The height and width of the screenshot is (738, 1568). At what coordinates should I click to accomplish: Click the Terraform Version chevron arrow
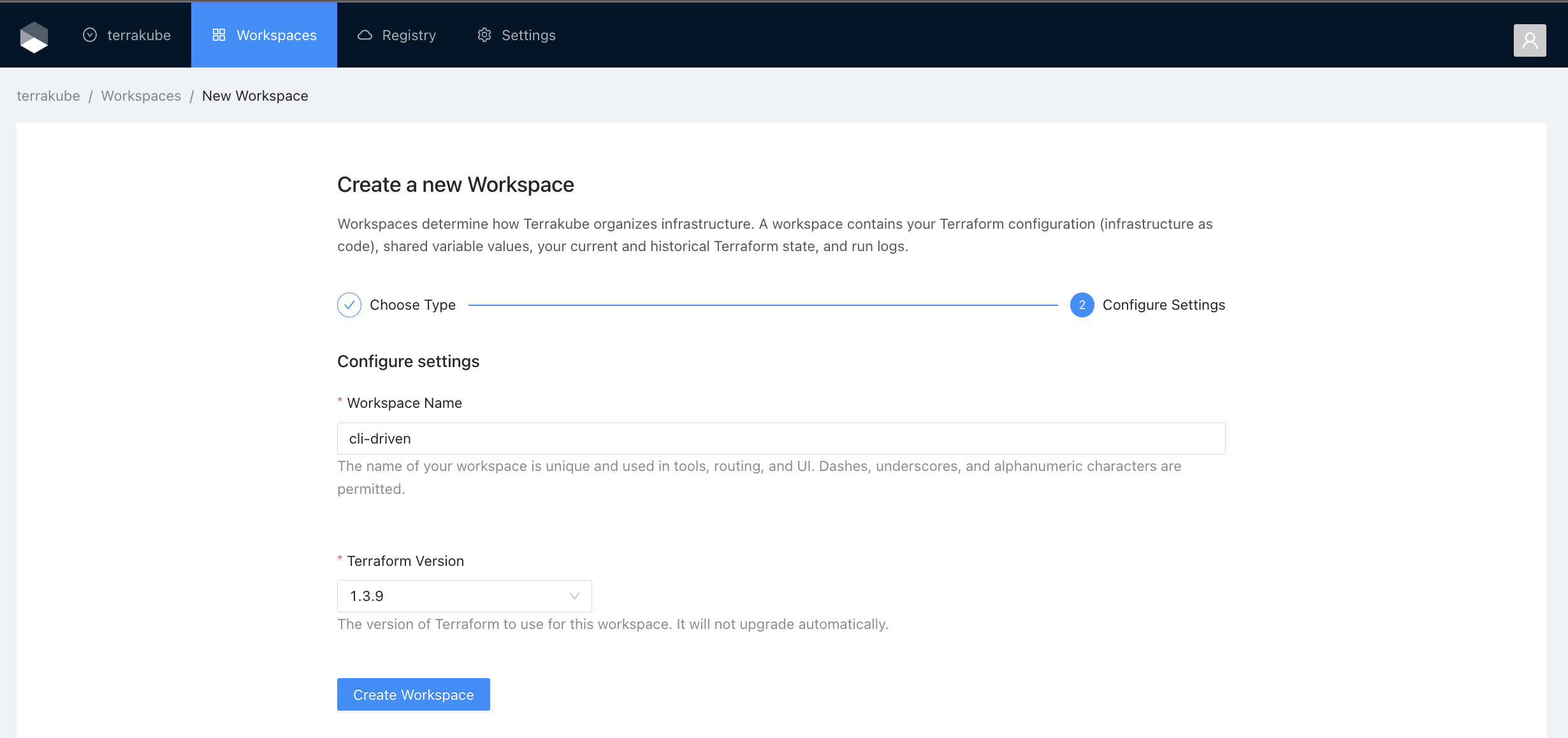click(x=574, y=596)
